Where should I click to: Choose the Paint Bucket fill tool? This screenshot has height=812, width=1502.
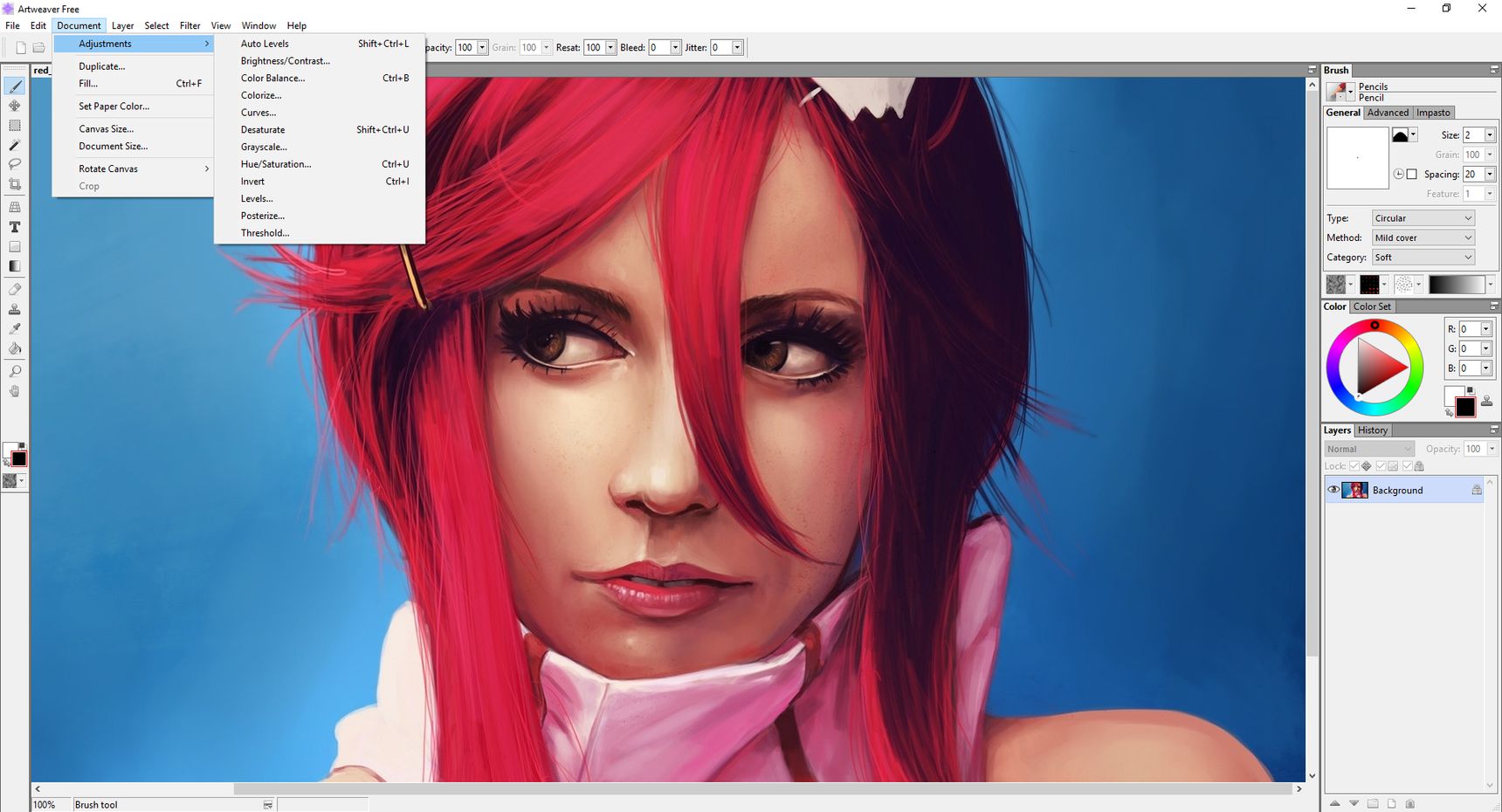click(15, 348)
